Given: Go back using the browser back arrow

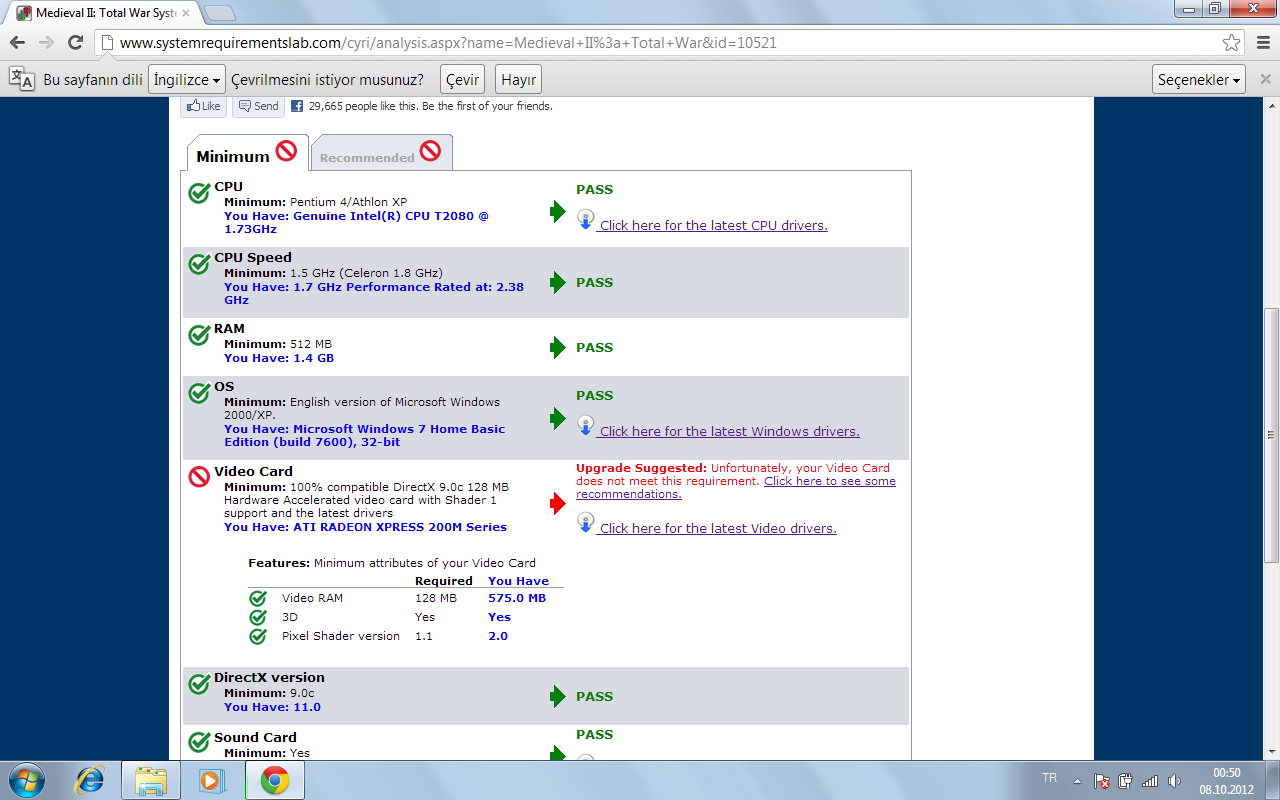Looking at the screenshot, I should (x=17, y=43).
